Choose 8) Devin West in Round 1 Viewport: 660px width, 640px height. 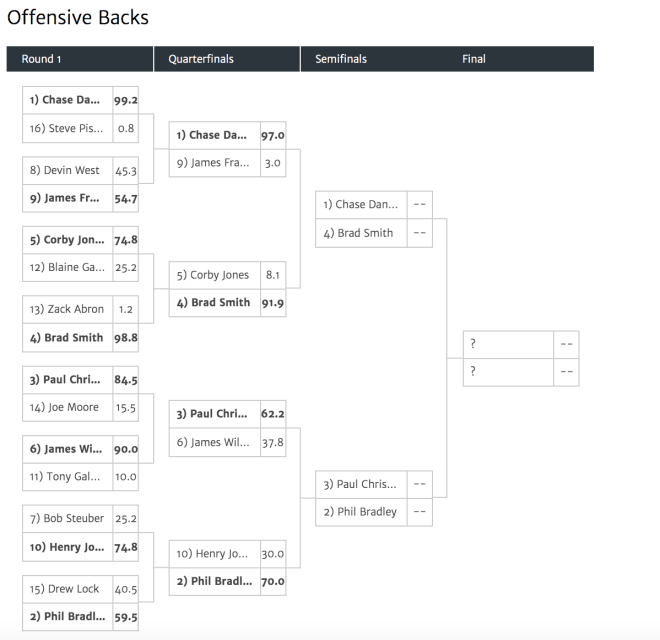[x=80, y=171]
